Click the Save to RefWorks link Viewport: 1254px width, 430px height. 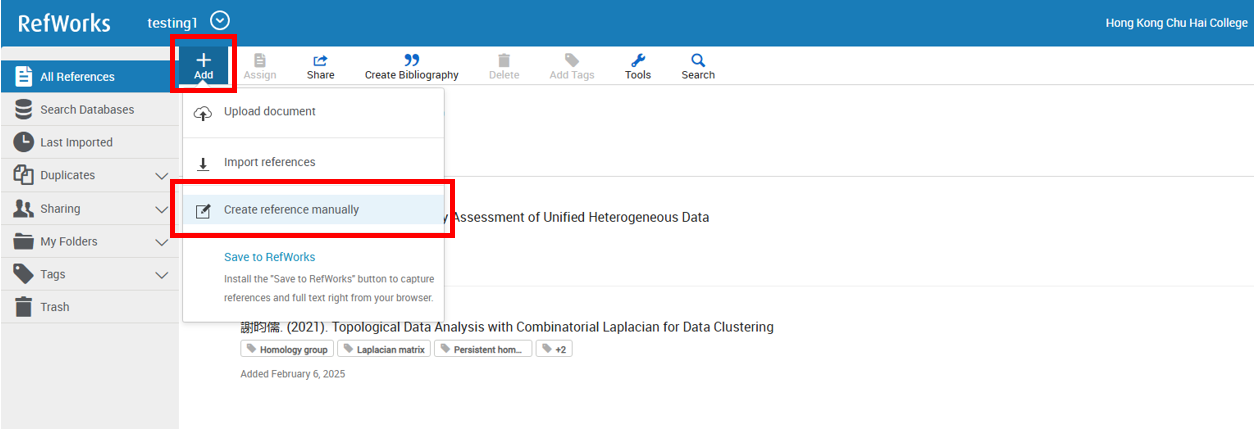click(269, 257)
